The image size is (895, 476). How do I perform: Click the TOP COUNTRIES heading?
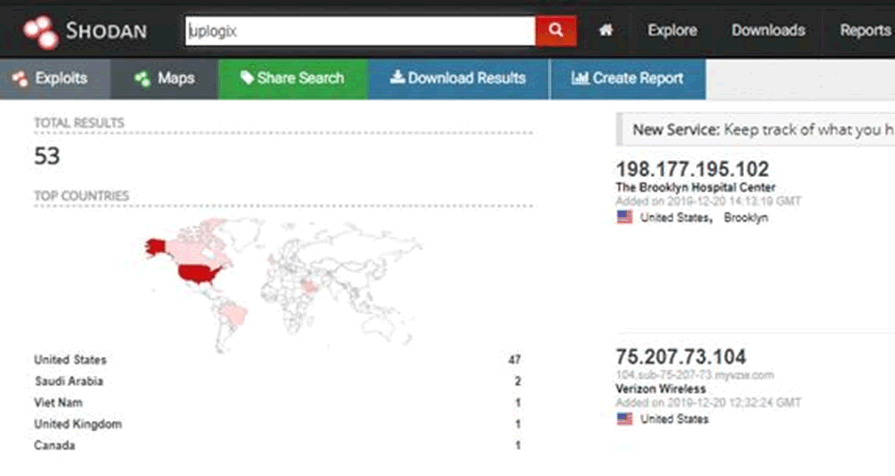click(81, 196)
